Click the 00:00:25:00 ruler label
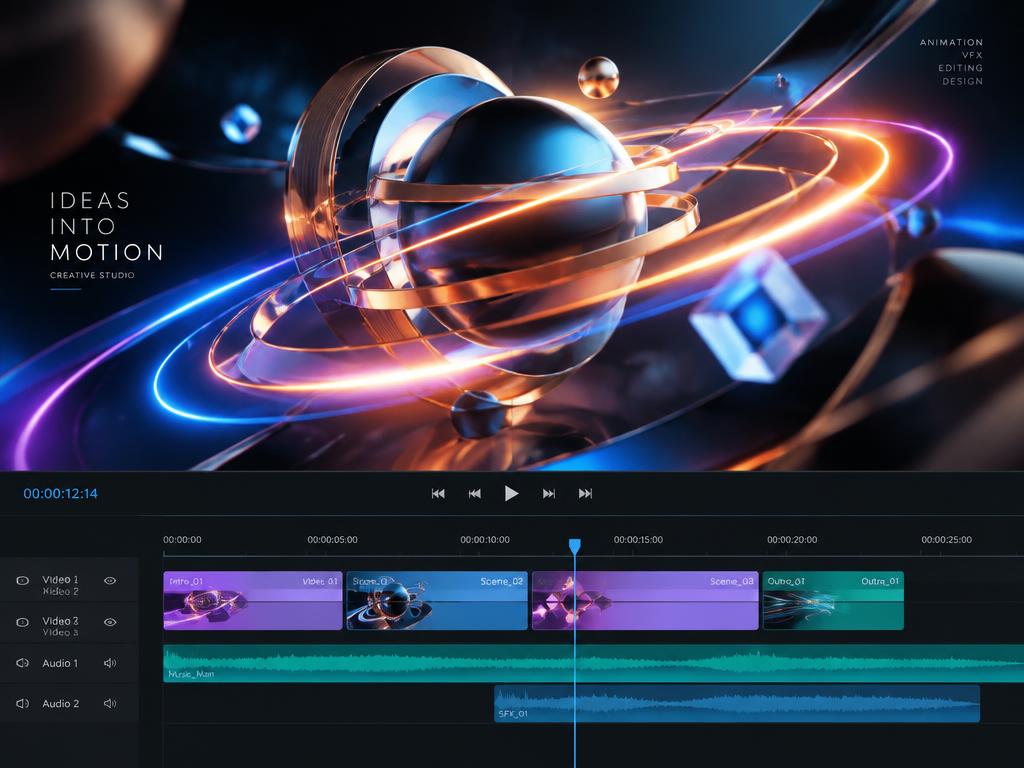 [946, 539]
